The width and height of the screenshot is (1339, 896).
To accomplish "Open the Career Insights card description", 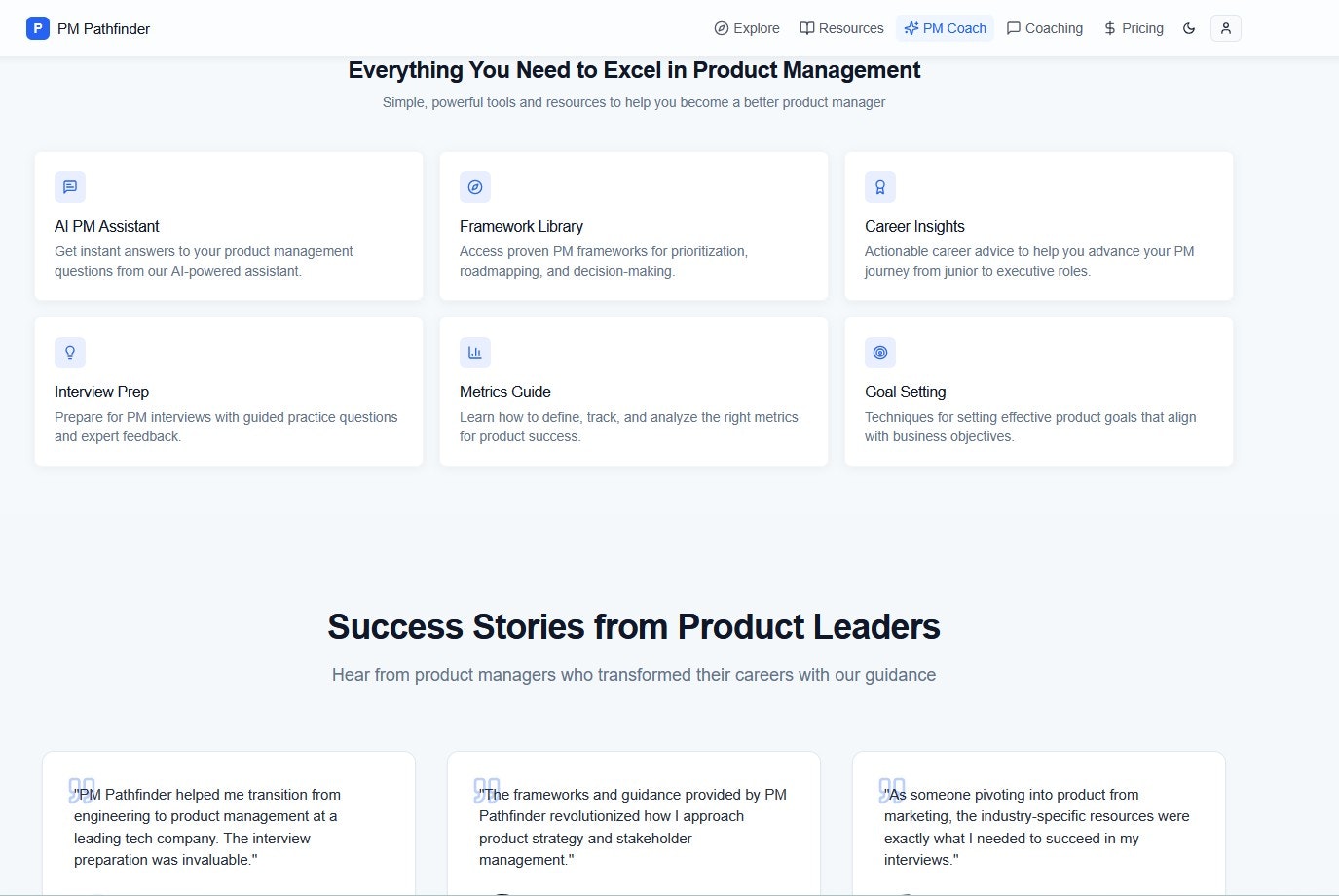I will tap(1029, 261).
